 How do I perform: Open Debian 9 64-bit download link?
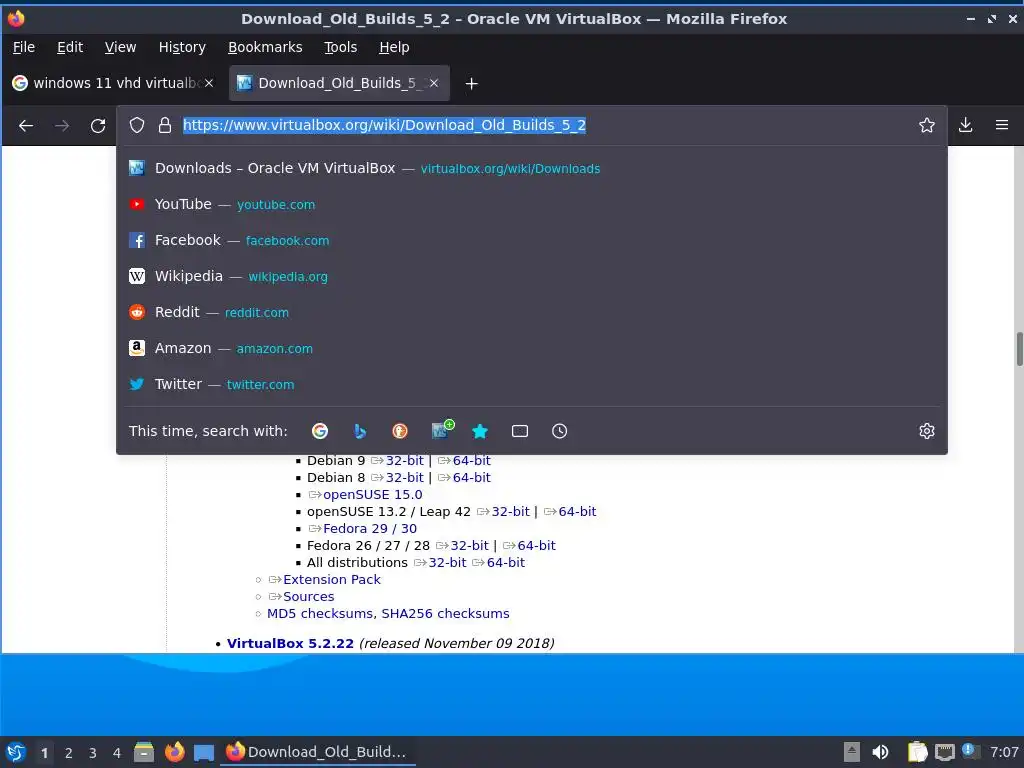pos(471,460)
